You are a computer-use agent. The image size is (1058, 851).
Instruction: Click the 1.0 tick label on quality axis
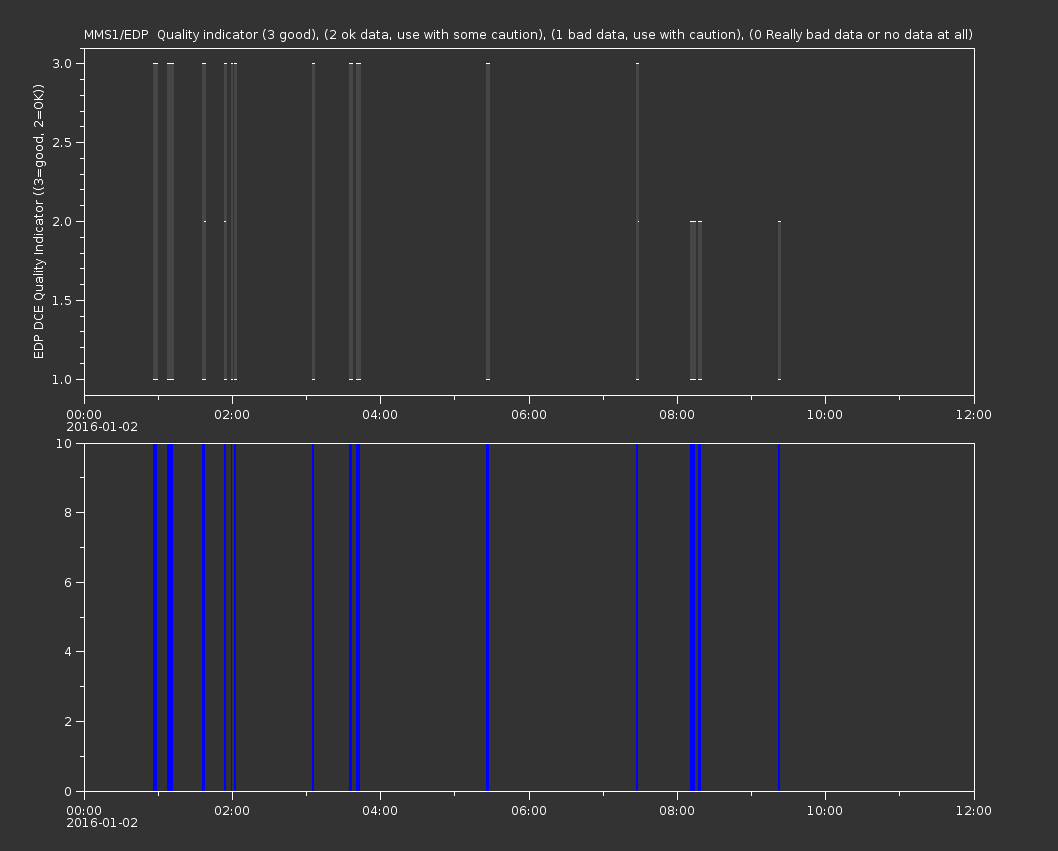click(x=62, y=379)
